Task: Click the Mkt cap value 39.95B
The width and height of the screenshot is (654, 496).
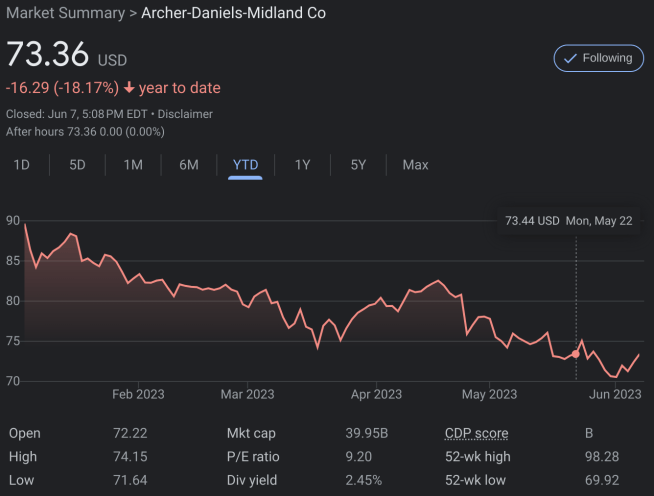Action: 367,433
